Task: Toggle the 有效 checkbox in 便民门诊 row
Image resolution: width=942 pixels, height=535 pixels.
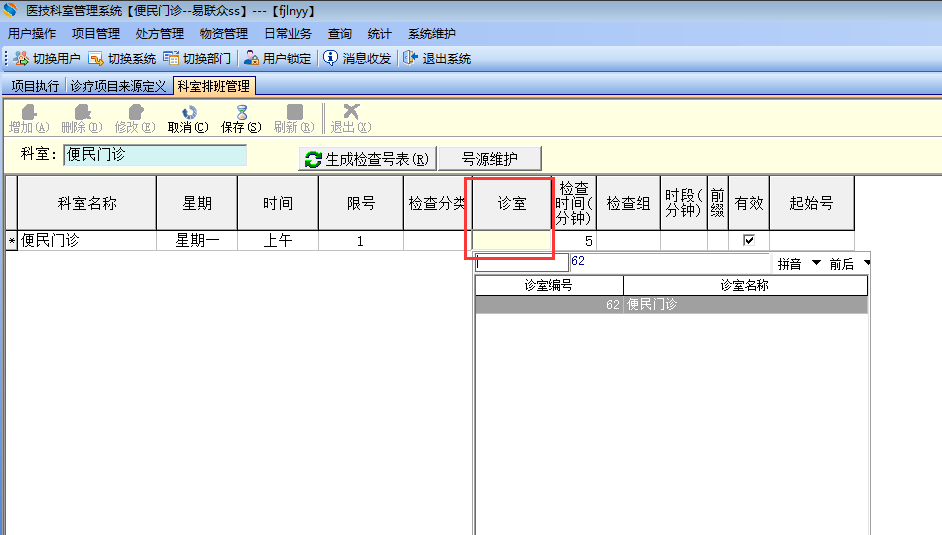Action: 749,240
